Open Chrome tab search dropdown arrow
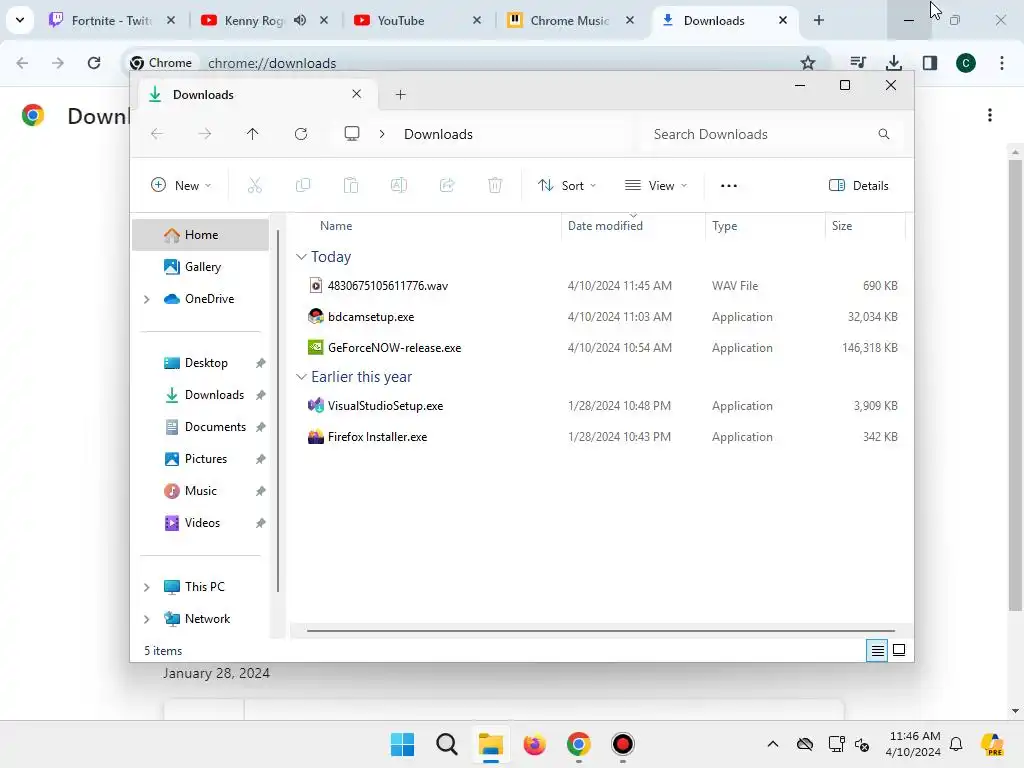The height and width of the screenshot is (768, 1024). pos(20,20)
